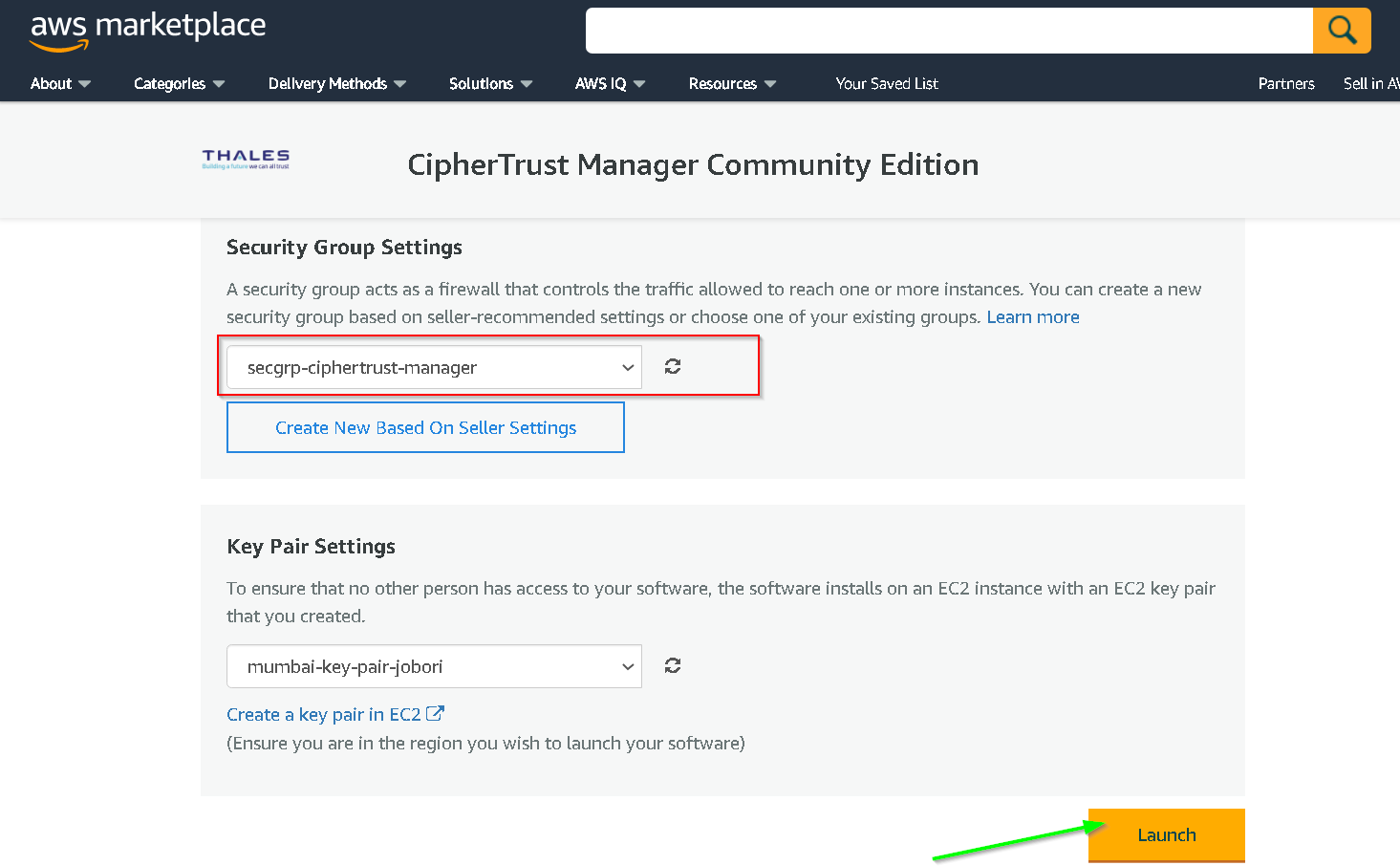This screenshot has height=866, width=1400.
Task: Click the Launch button
Action: pyautogui.click(x=1167, y=835)
